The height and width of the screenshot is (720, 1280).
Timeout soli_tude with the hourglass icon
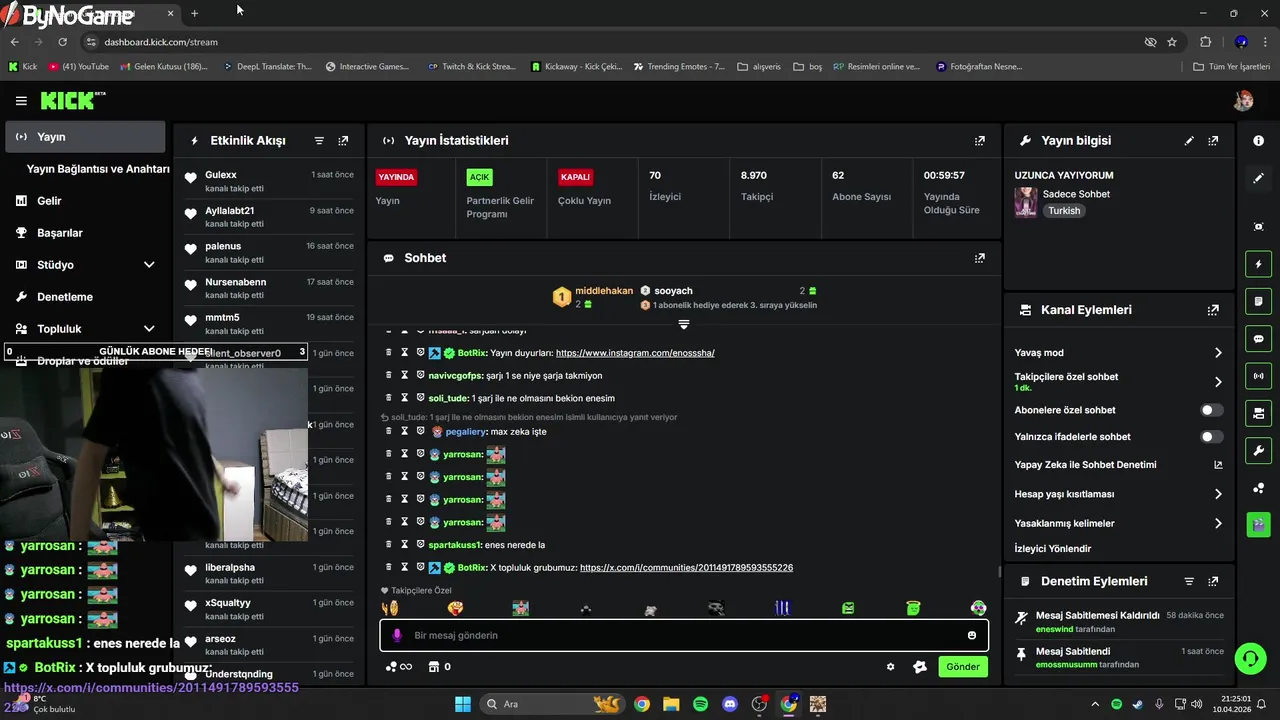pyautogui.click(x=405, y=398)
